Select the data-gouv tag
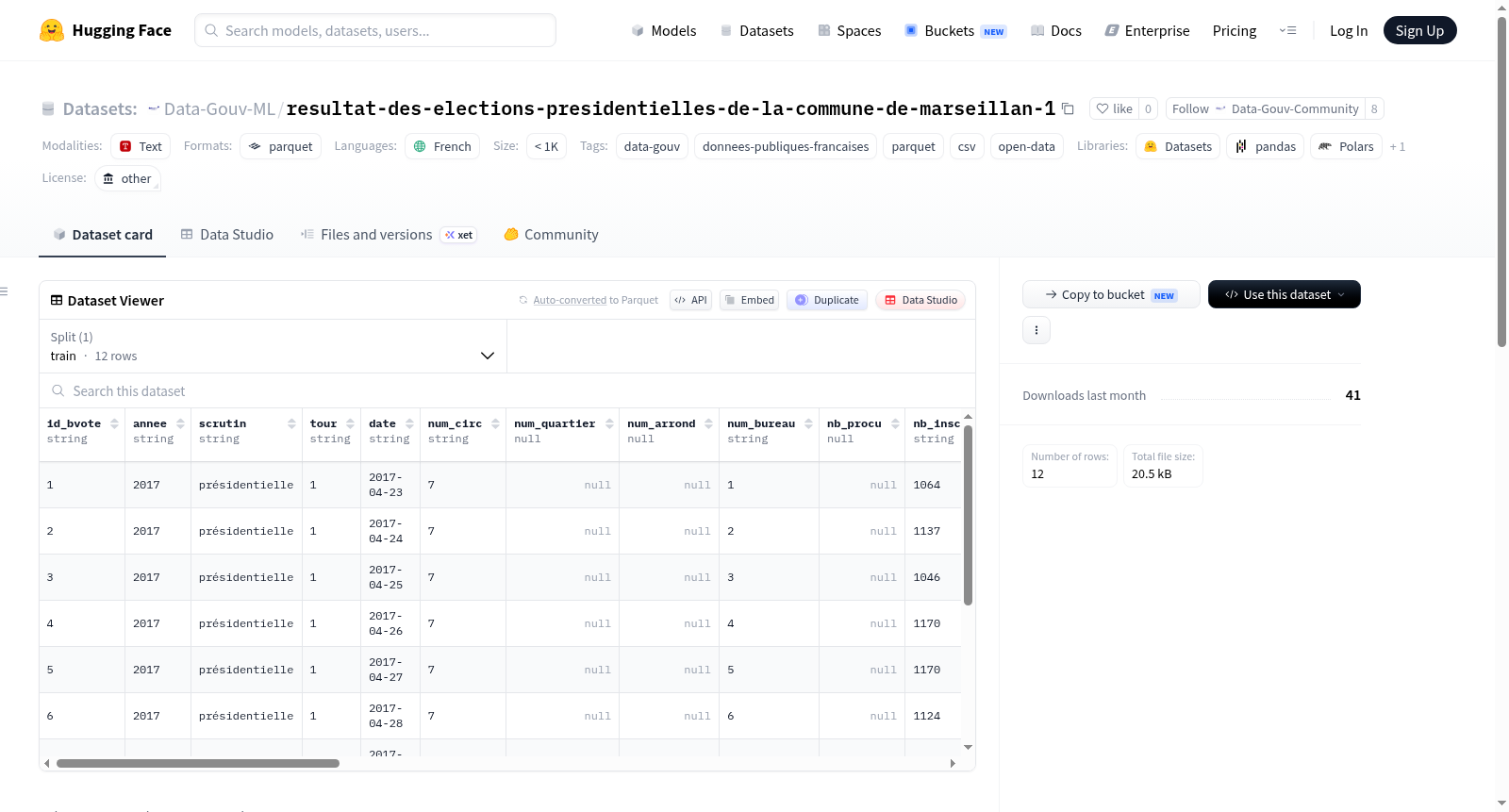 [652, 146]
